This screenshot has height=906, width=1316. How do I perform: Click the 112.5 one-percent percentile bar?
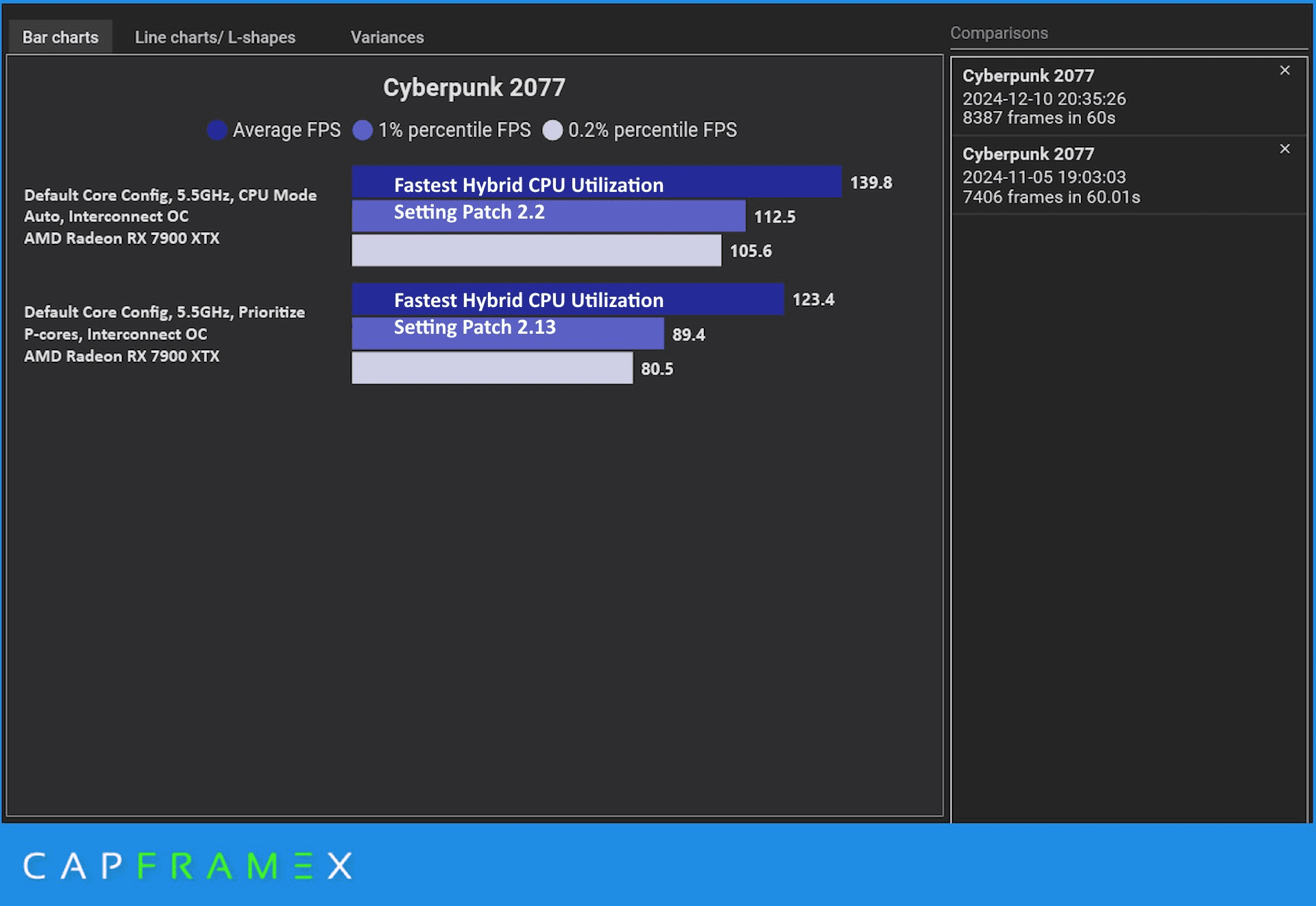tap(548, 216)
